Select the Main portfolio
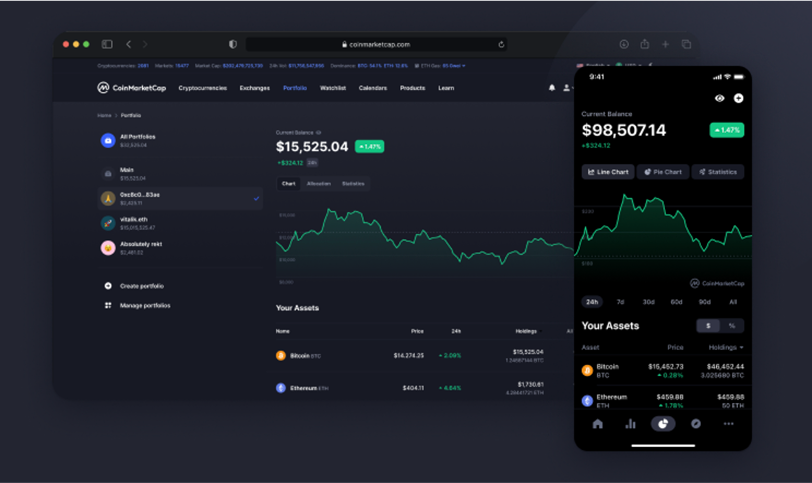The width and height of the screenshot is (812, 483). pyautogui.click(x=180, y=173)
